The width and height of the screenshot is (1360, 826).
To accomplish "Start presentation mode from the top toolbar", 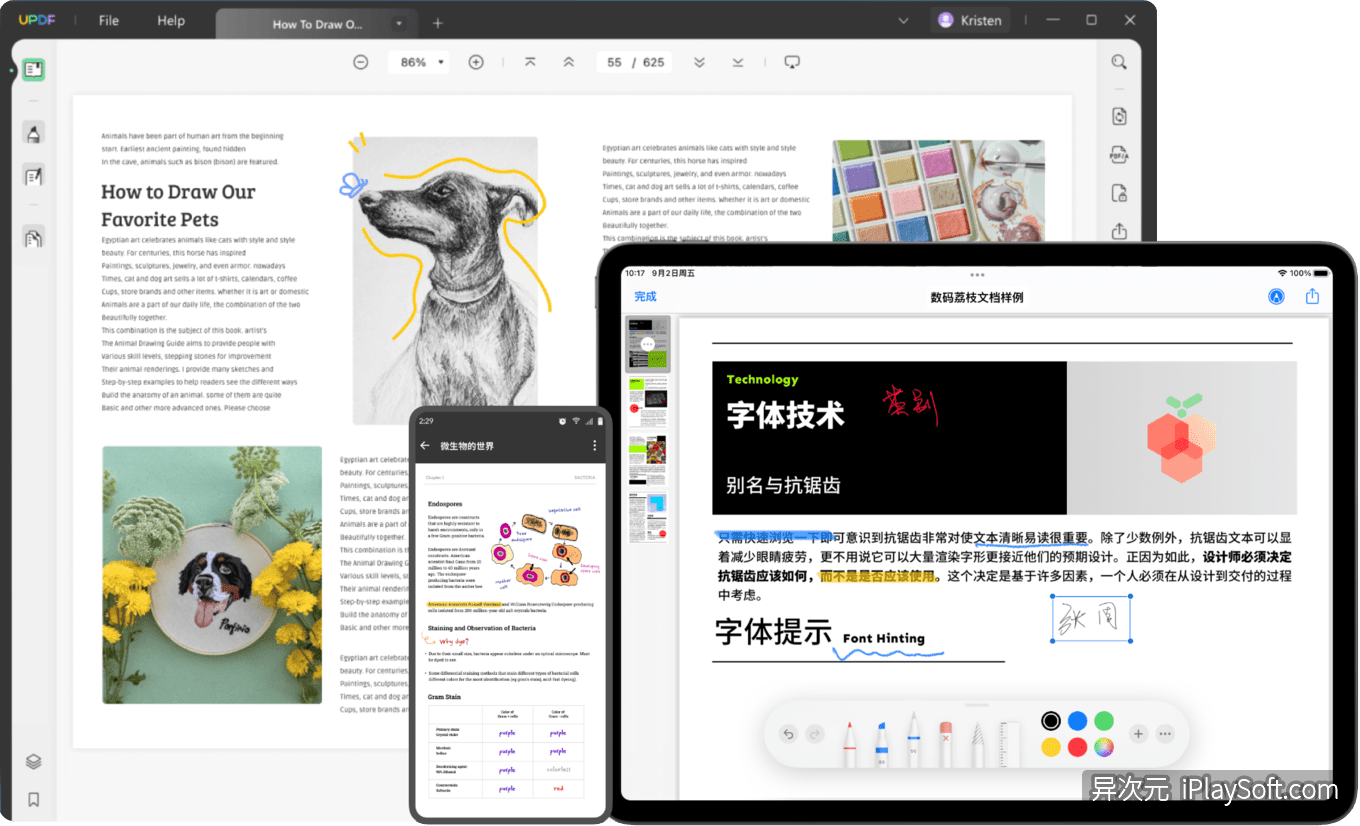I will [x=791, y=61].
